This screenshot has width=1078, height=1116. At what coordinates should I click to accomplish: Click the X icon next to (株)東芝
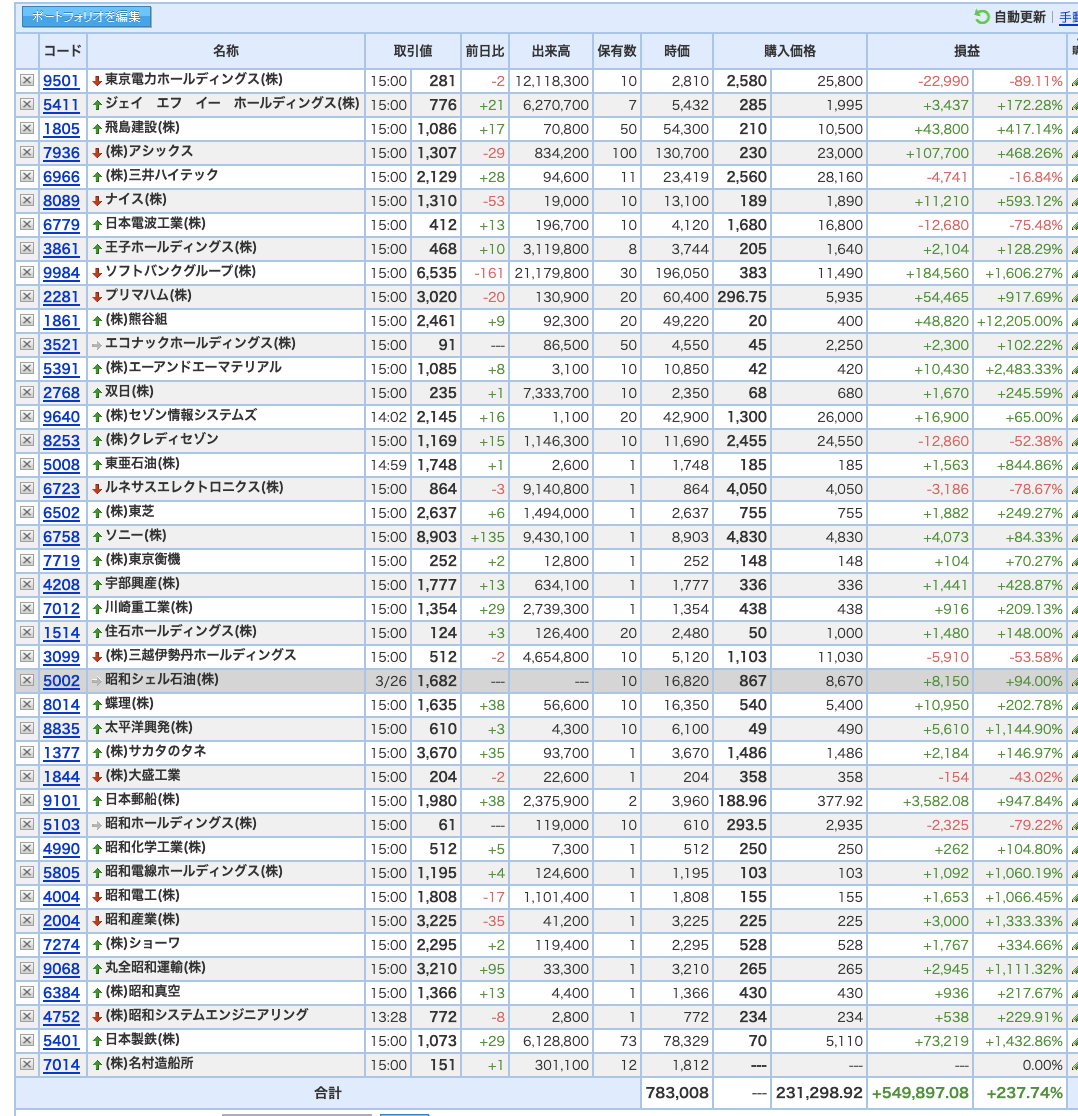coord(26,512)
